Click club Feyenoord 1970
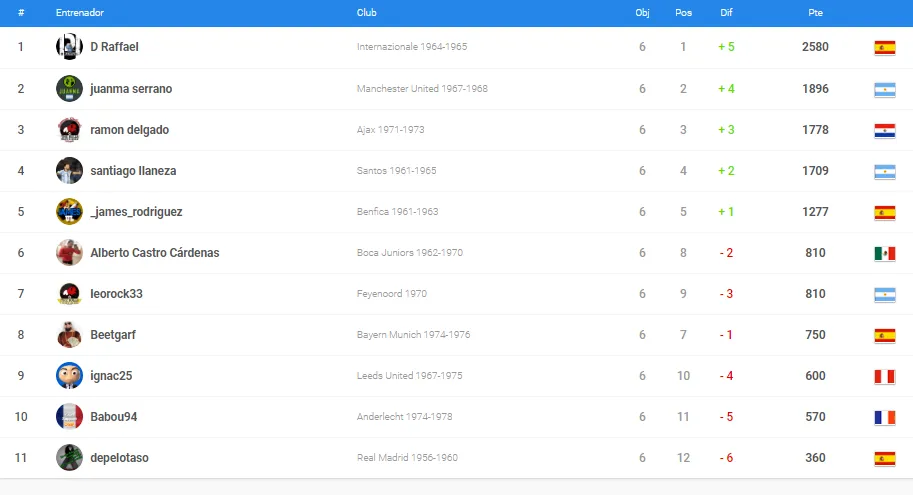Screen dimensions: 913x495 point(392,294)
